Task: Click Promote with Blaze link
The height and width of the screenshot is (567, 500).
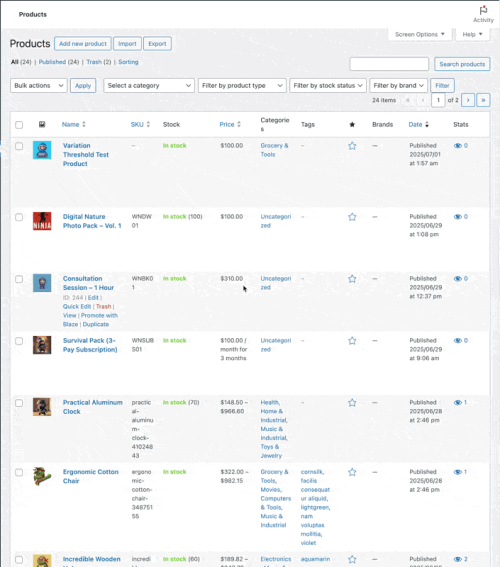Action: pos(90,320)
